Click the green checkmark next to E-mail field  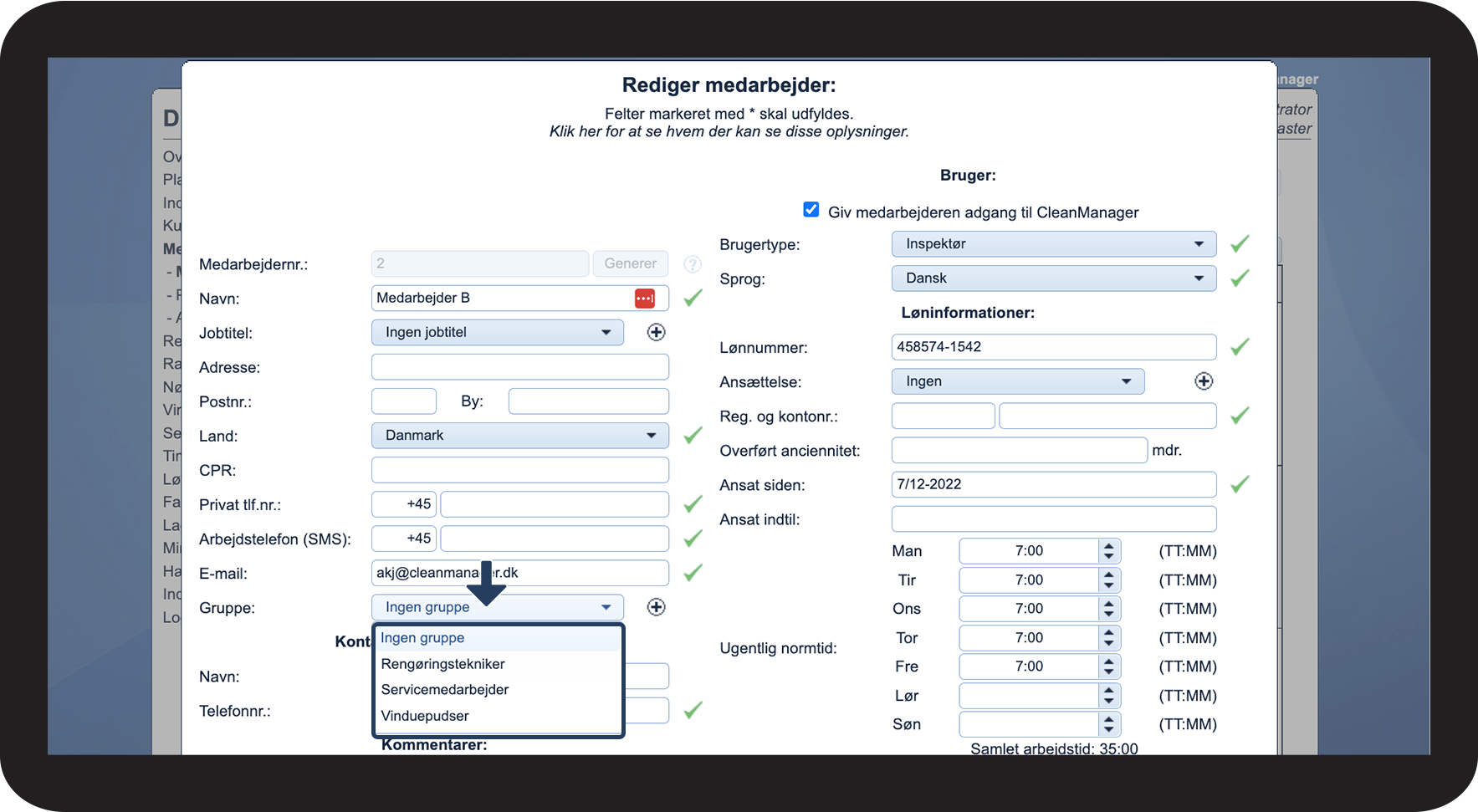693,573
